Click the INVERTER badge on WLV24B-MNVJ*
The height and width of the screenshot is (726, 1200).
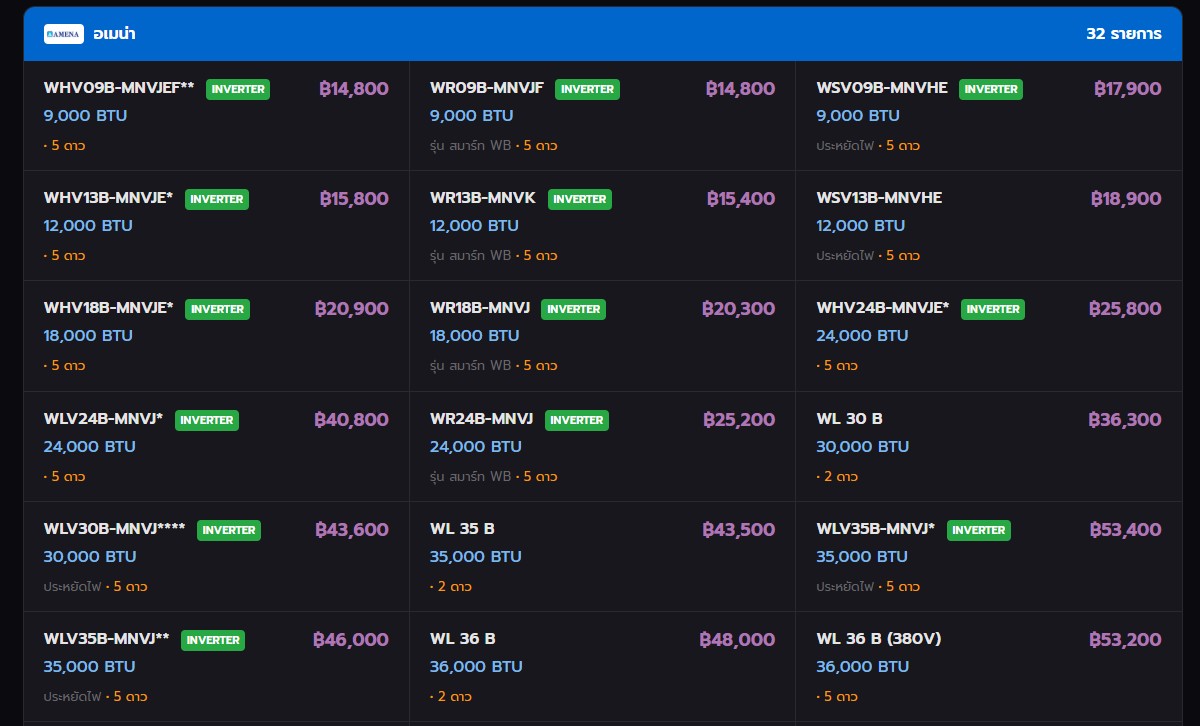coord(207,420)
